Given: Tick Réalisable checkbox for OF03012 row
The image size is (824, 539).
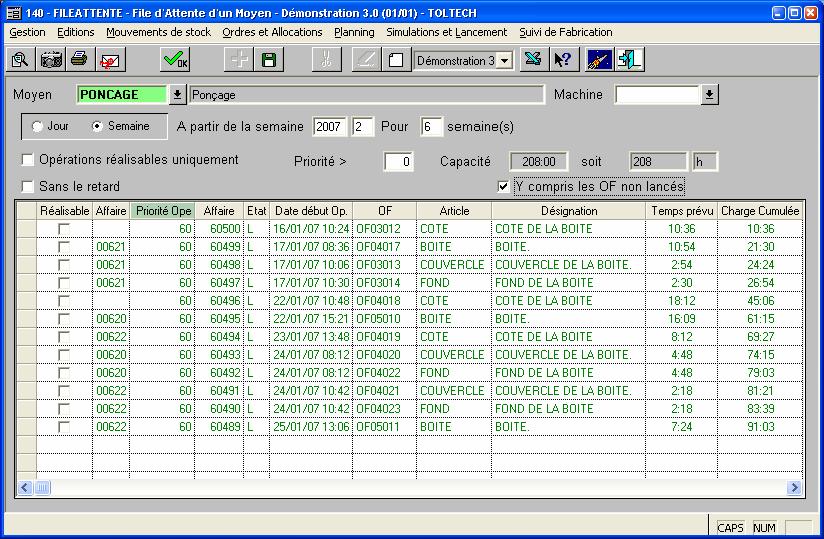Looking at the screenshot, I should pyautogui.click(x=64, y=229).
